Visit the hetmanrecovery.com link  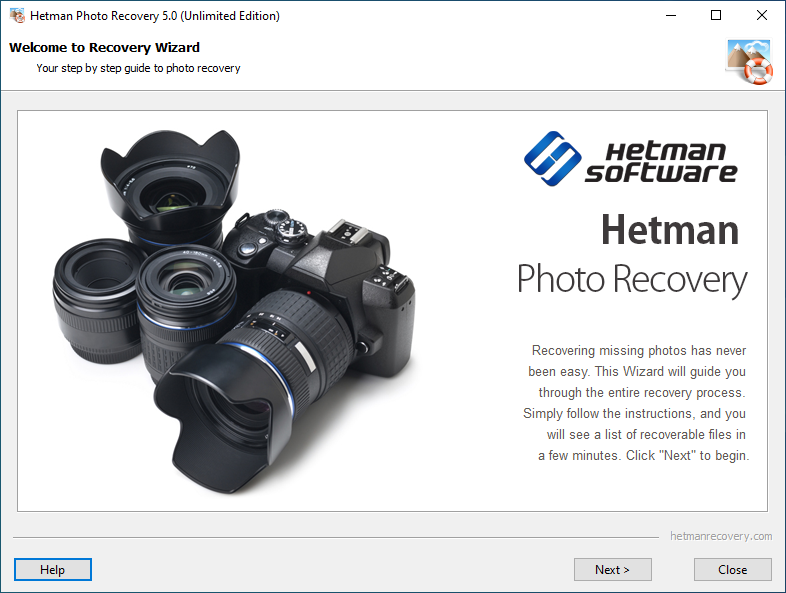[721, 536]
